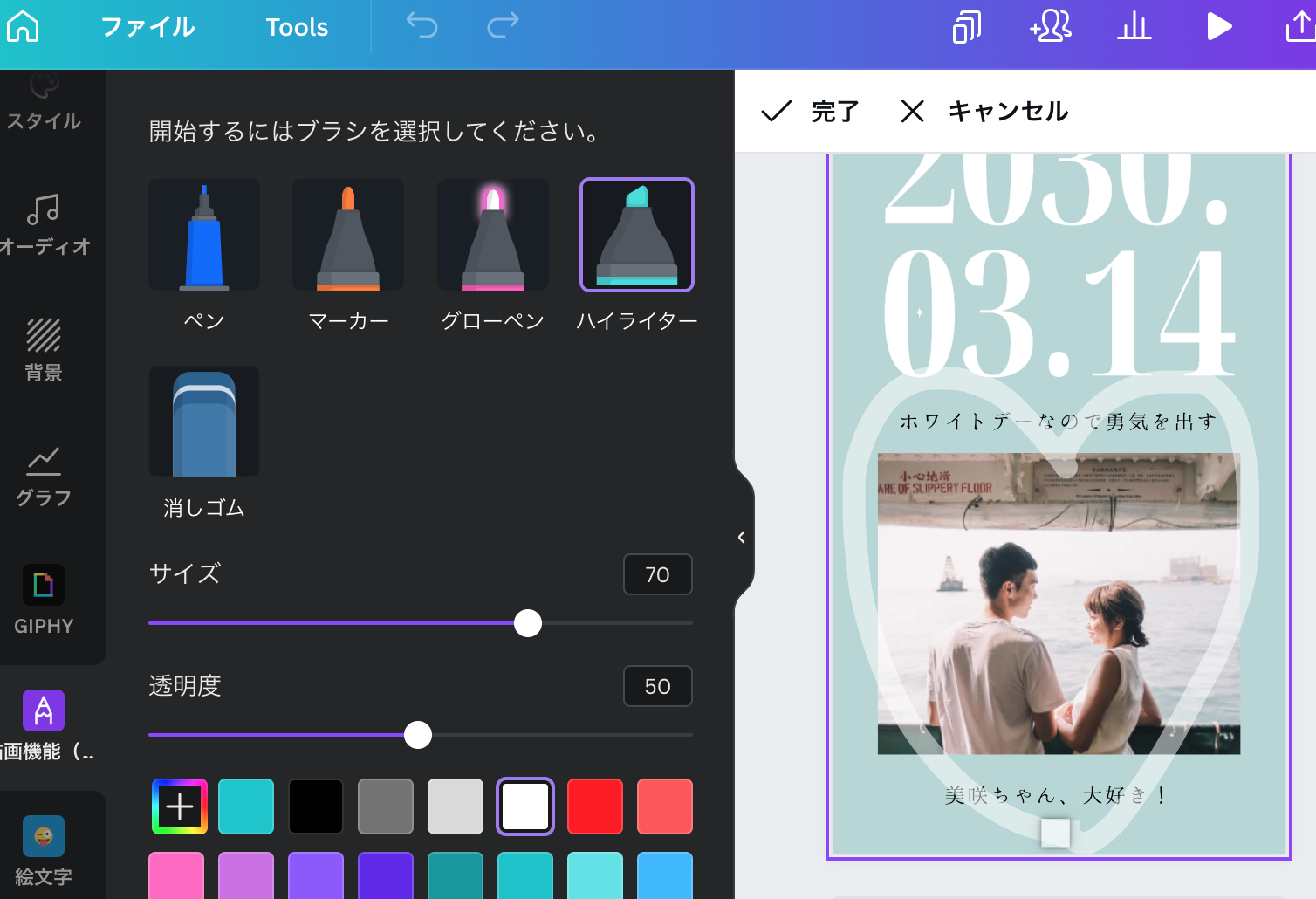Select the ハイライター brush
The image size is (1316, 899).
[x=637, y=235]
